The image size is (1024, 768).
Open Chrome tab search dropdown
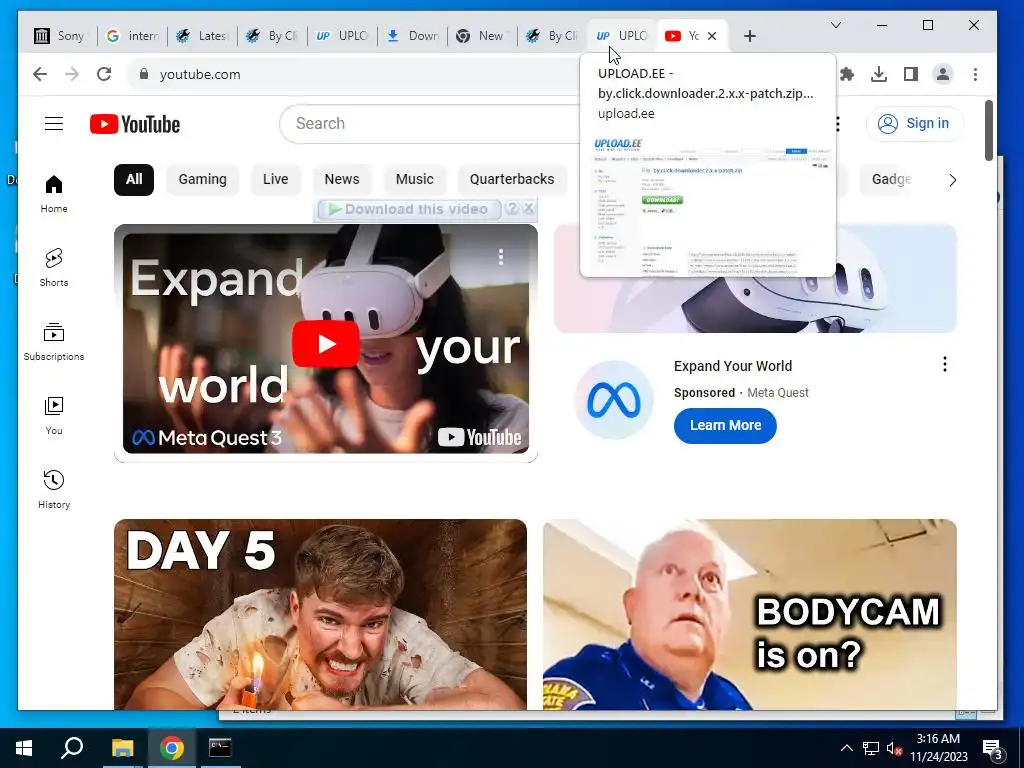[x=836, y=25]
